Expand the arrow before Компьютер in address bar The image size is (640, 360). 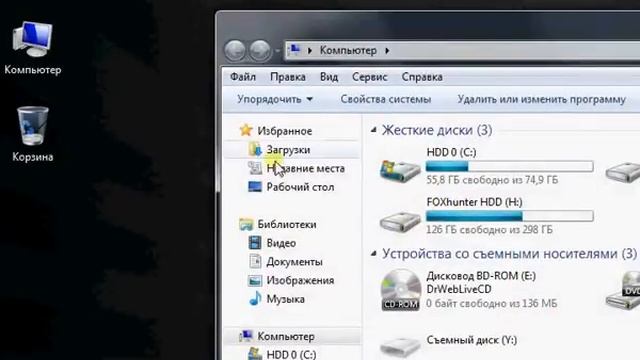tap(310, 51)
